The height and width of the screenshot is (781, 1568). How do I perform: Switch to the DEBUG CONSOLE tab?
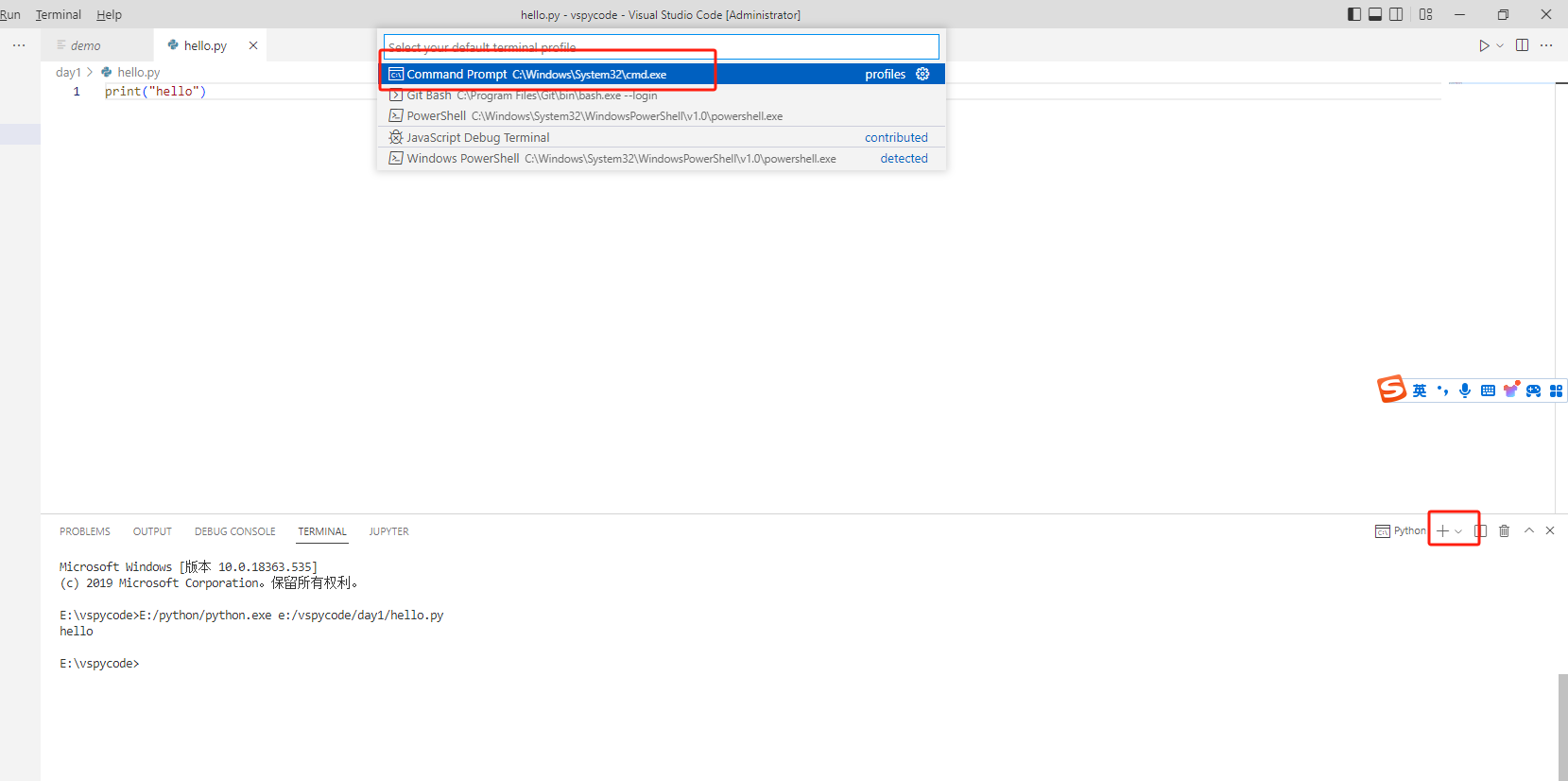pos(235,531)
